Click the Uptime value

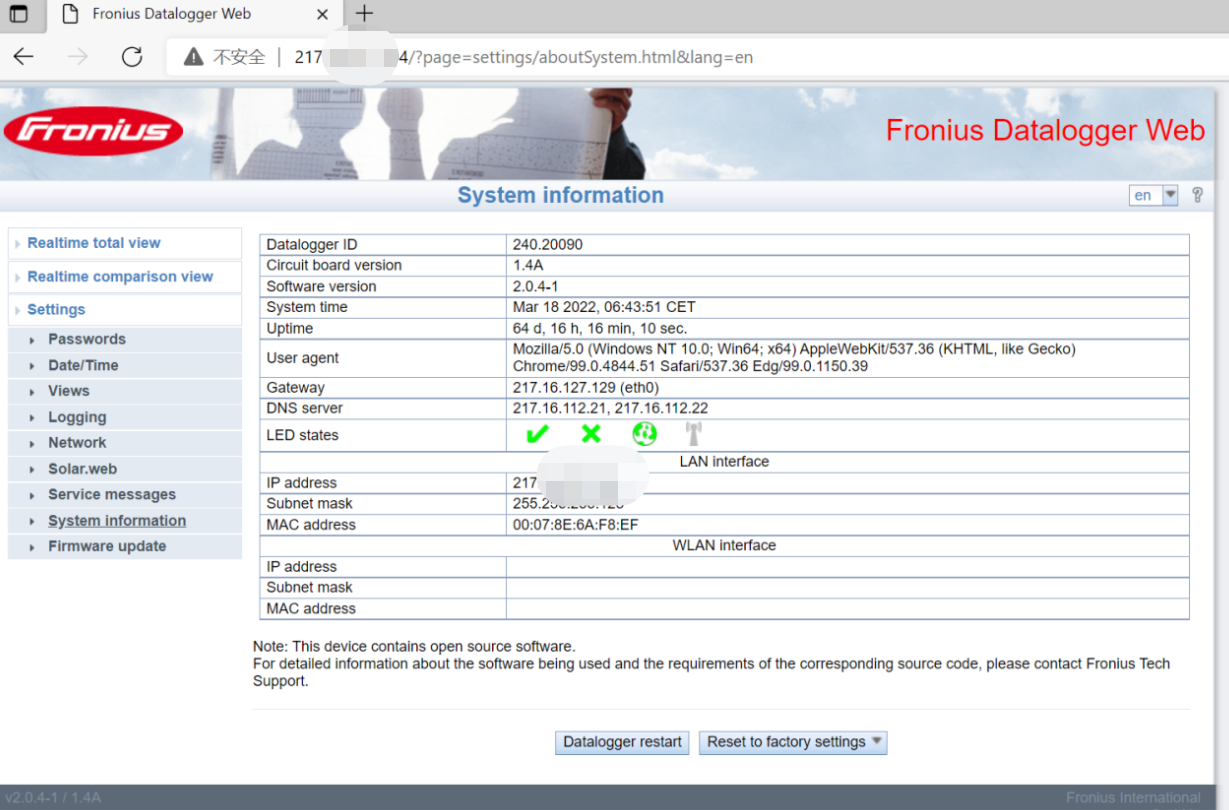click(x=600, y=329)
